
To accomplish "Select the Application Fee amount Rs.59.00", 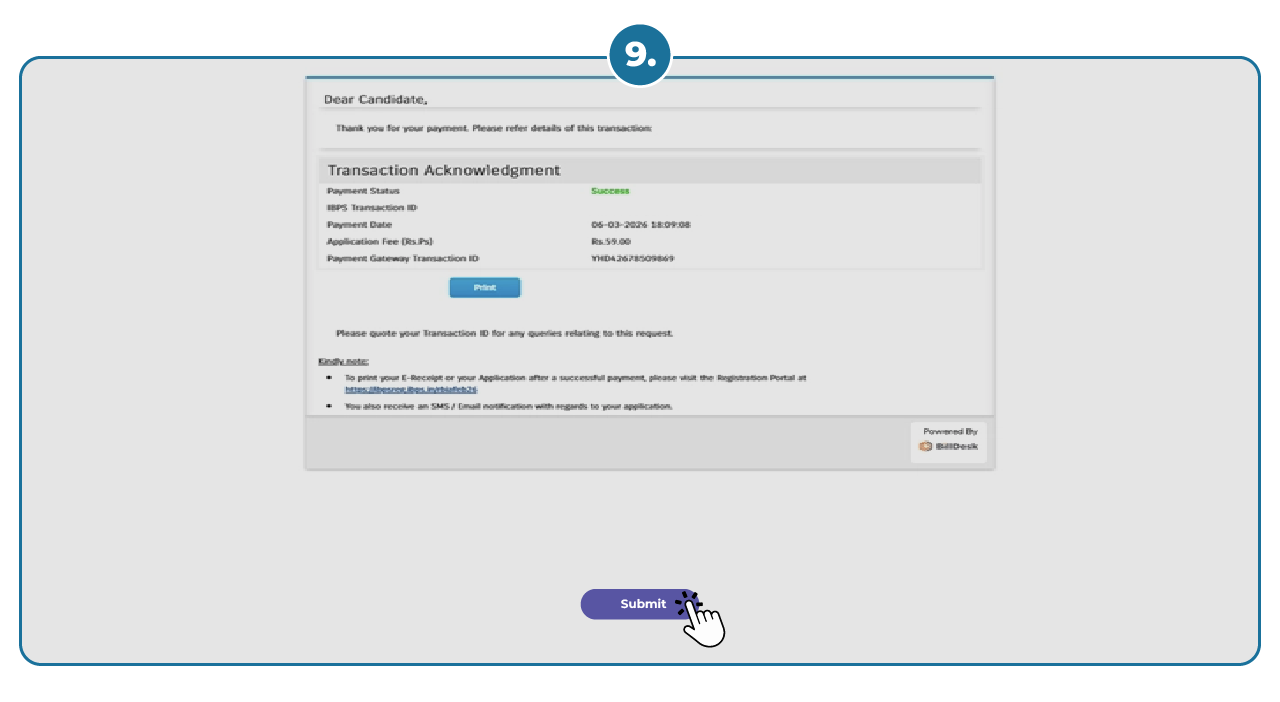I will point(610,241).
